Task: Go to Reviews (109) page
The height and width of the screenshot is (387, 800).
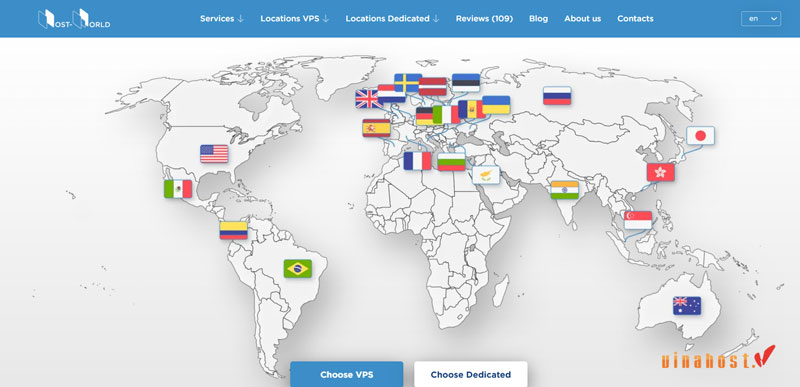Action: coord(484,18)
